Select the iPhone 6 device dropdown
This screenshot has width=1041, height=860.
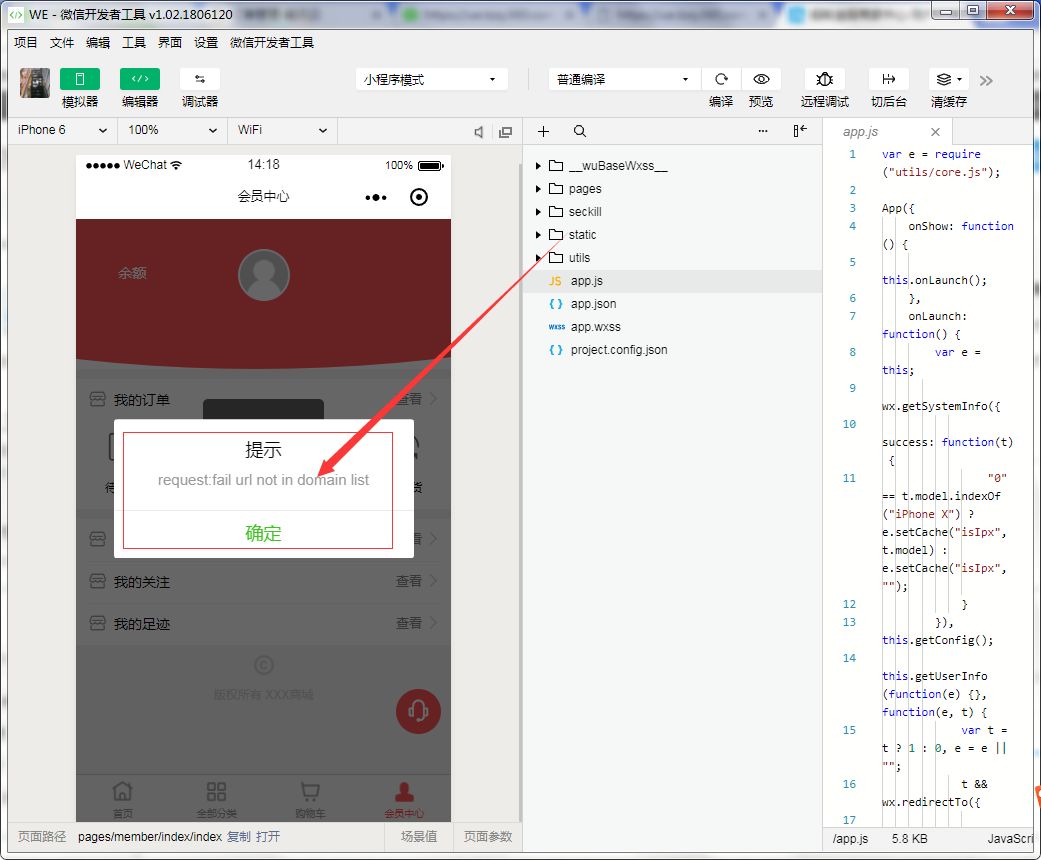point(62,130)
